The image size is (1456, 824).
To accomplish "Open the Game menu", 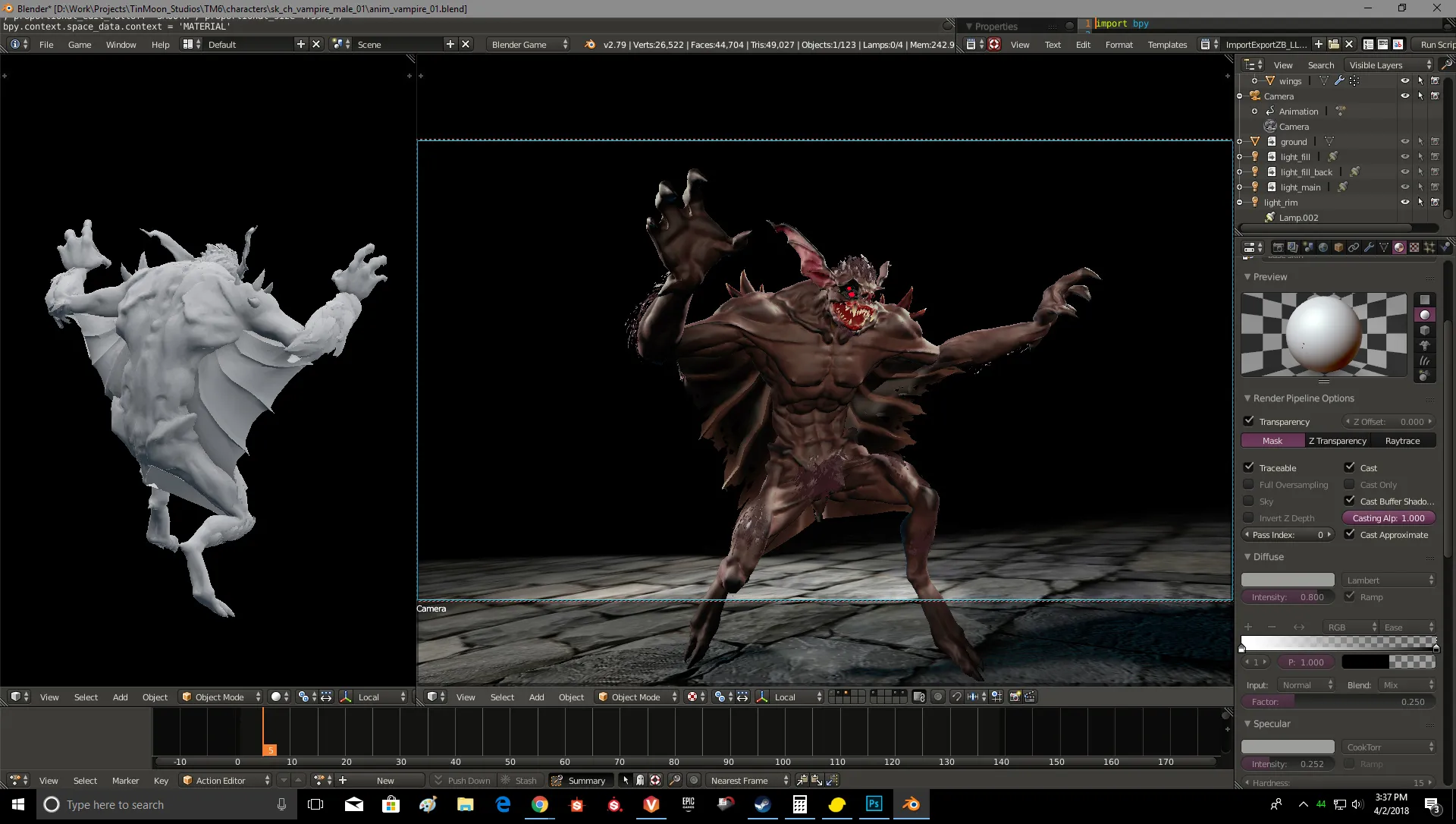I will tap(79, 45).
